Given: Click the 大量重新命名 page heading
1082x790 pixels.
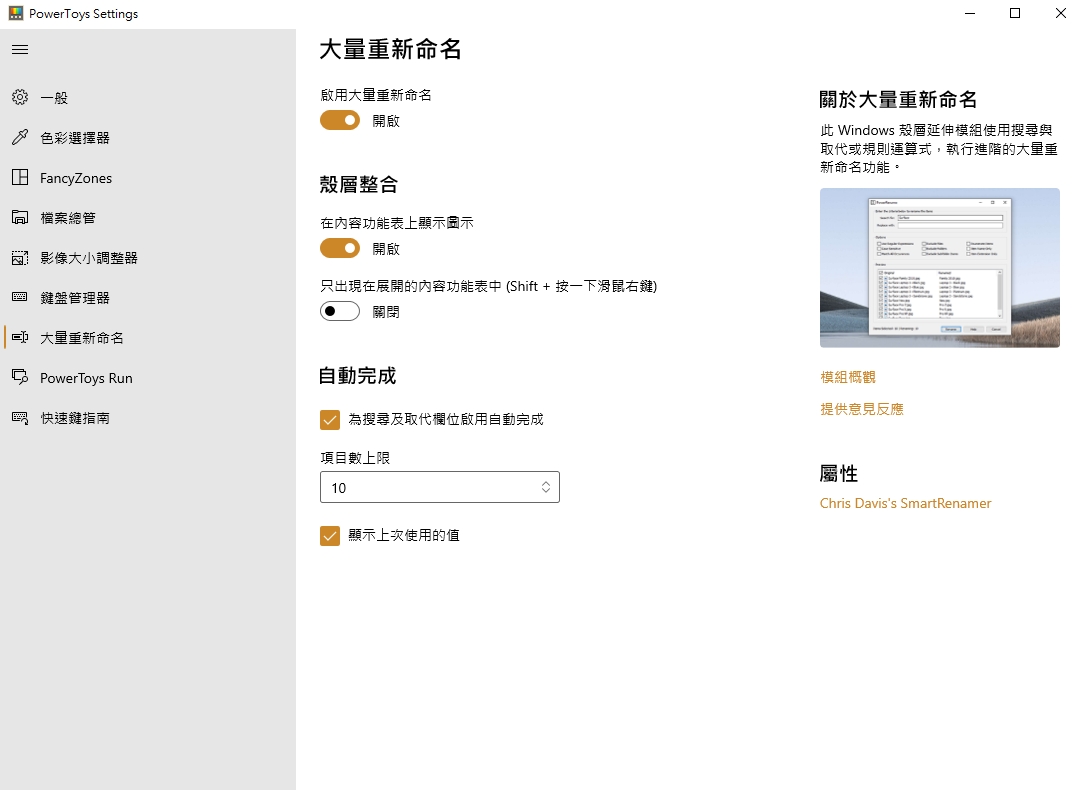Looking at the screenshot, I should point(390,50).
